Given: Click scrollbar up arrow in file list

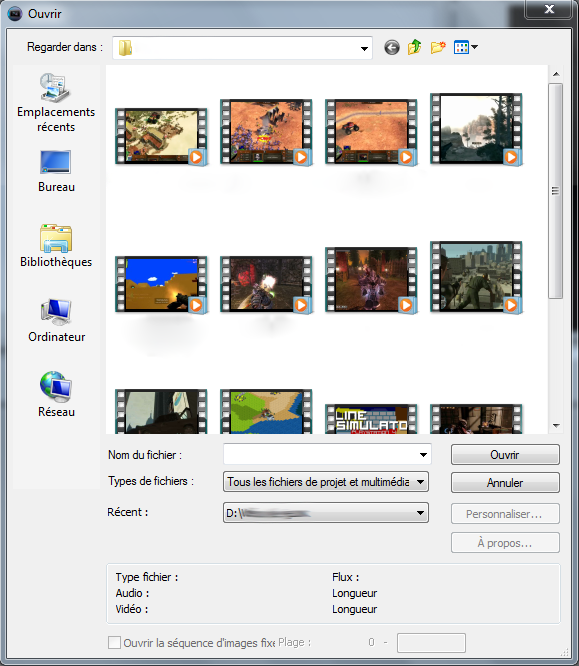Looking at the screenshot, I should tap(556, 74).
